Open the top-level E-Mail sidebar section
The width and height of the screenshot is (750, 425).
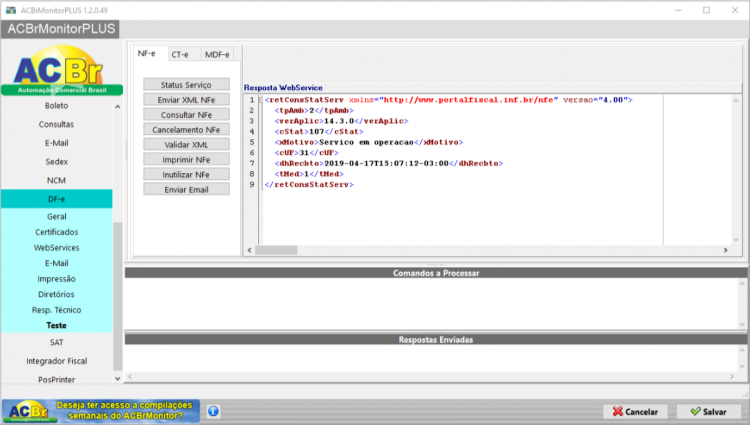tap(56, 143)
